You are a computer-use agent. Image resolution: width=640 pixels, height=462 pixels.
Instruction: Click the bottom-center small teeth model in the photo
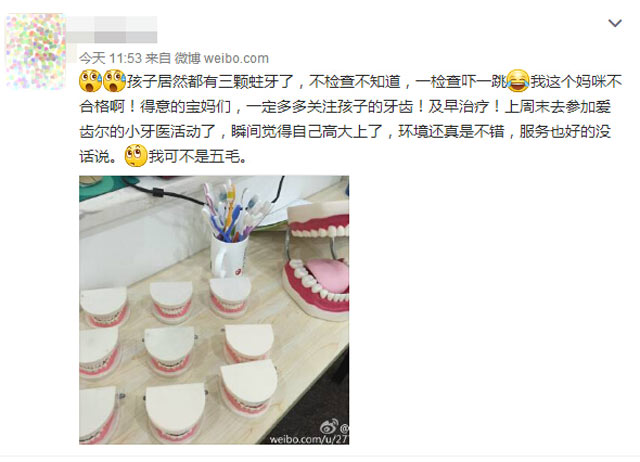click(x=176, y=412)
